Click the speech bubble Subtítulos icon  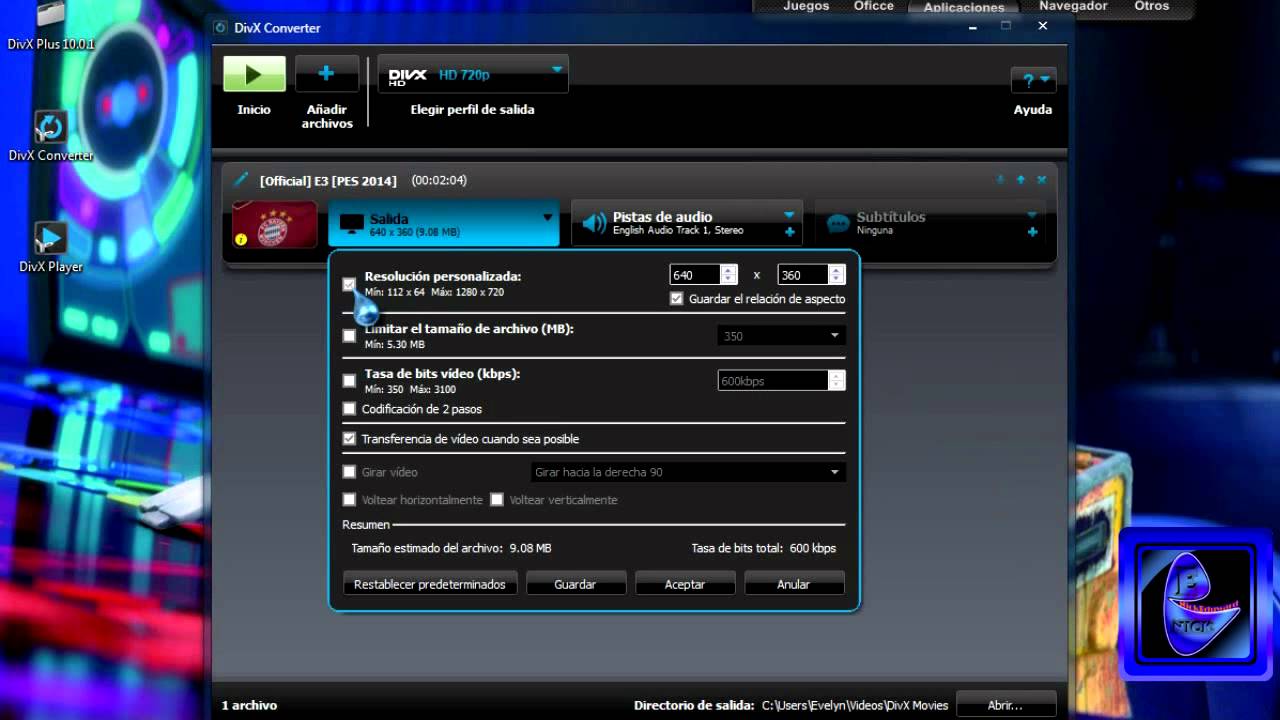pyautogui.click(x=839, y=223)
